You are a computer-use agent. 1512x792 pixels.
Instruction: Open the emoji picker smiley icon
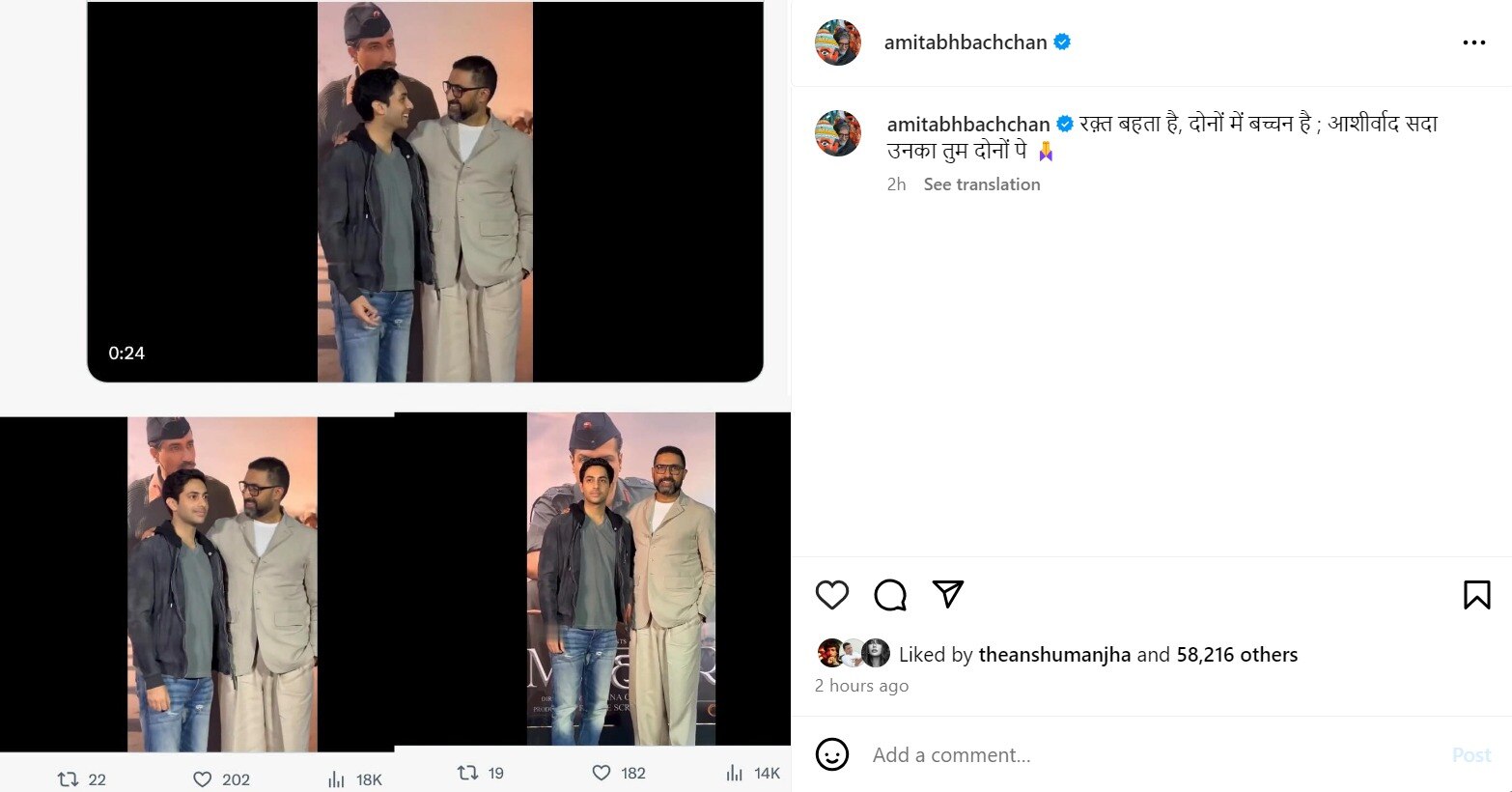point(831,754)
